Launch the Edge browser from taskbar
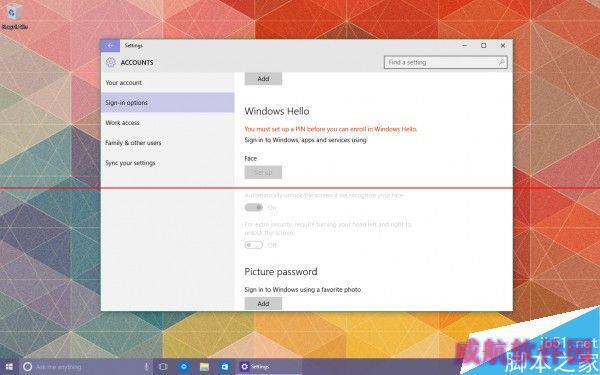The width and height of the screenshot is (600, 375). pos(184,367)
